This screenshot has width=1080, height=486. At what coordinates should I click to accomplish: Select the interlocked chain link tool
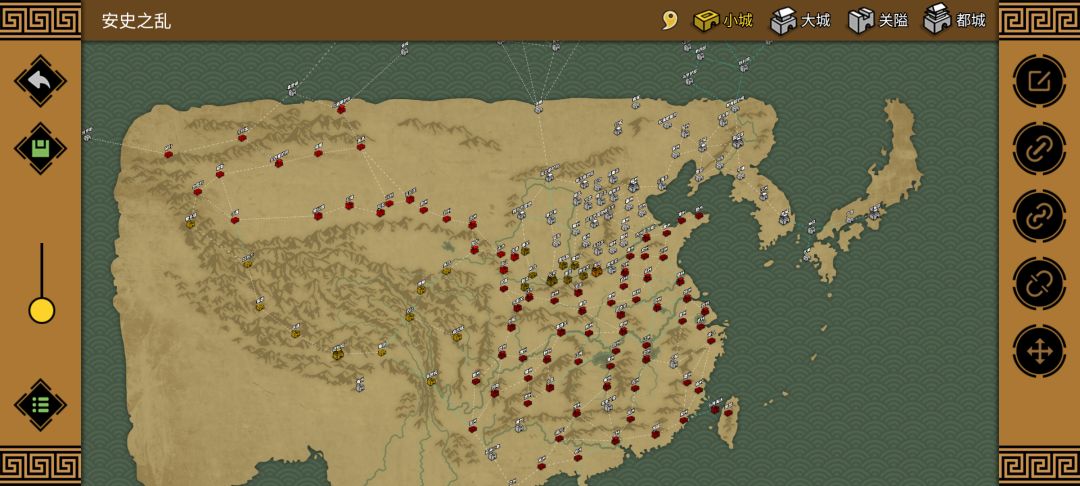pos(1039,216)
